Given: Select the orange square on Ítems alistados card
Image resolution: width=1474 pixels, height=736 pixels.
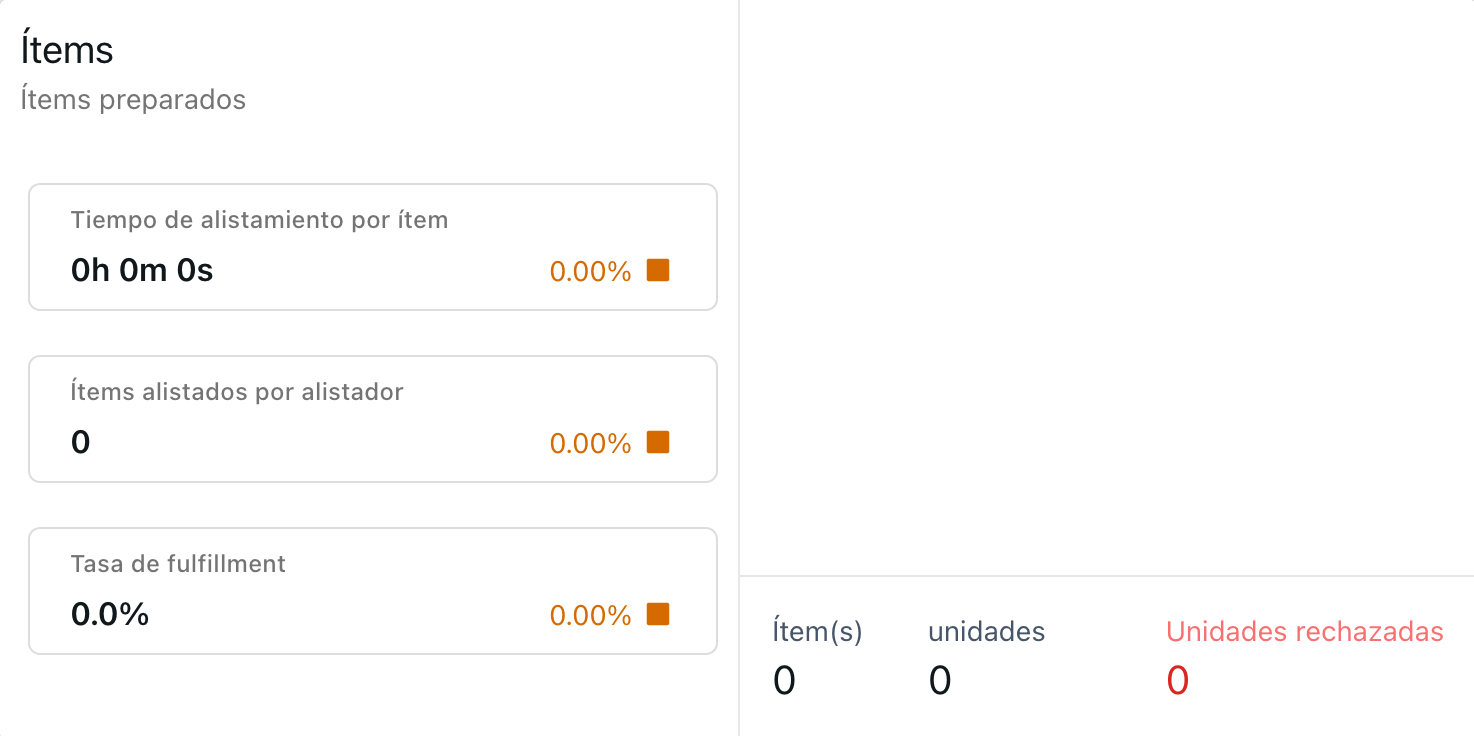Looking at the screenshot, I should click(x=657, y=442).
